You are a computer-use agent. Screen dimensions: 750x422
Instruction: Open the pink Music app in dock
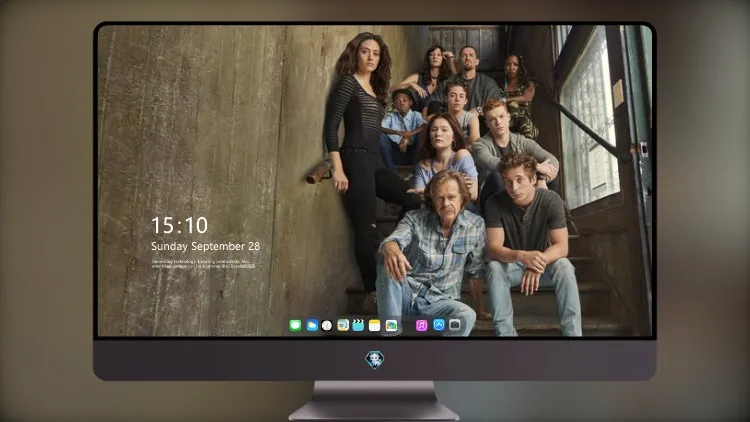coord(421,325)
